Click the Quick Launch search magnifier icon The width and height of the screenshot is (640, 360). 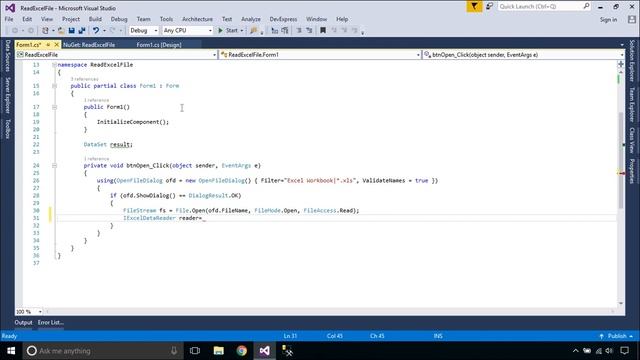586,6
